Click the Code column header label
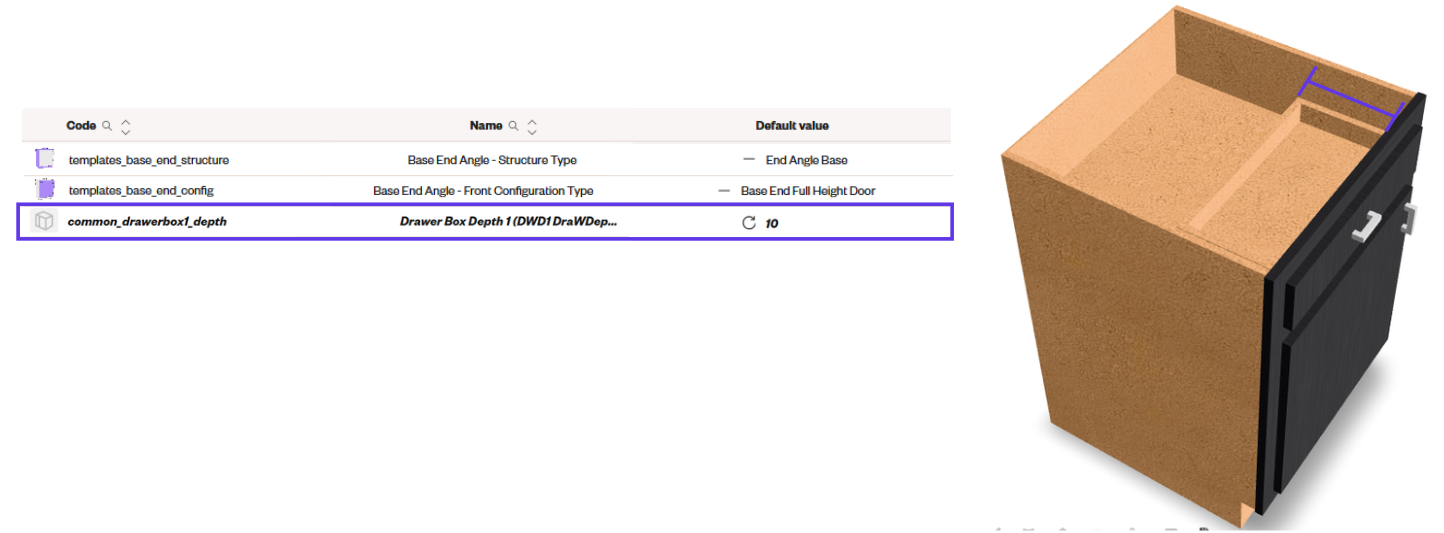 pos(81,126)
